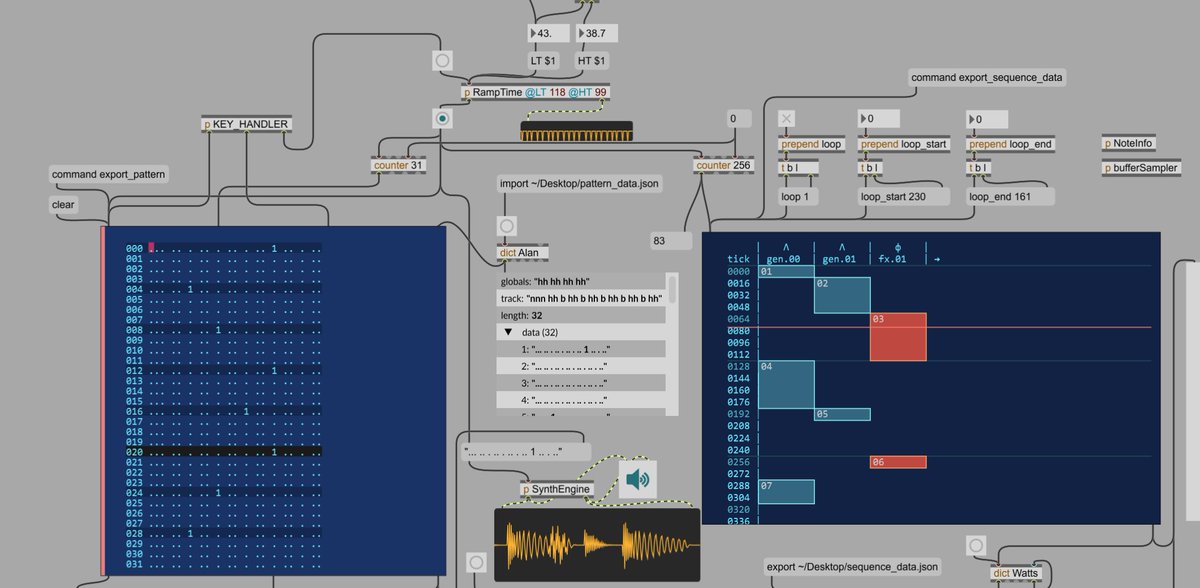The height and width of the screenshot is (588, 1200).
Task: Click the right arrow after fx.01 column
Action: click(936, 259)
